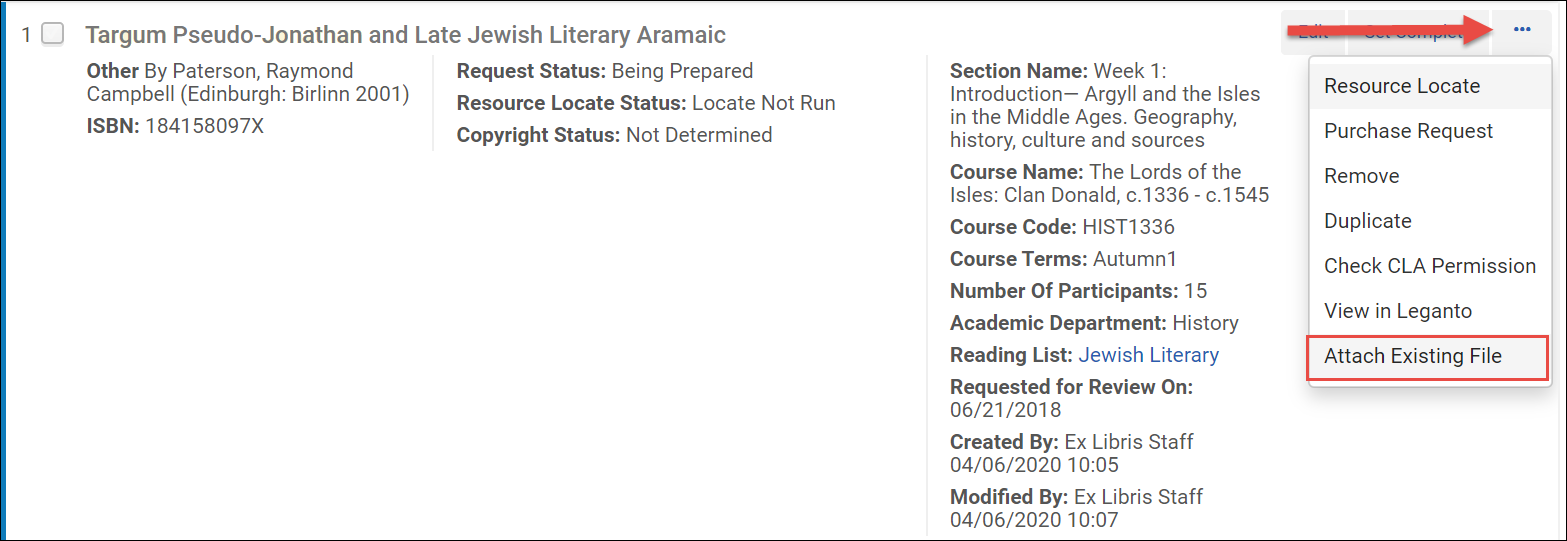Click the History academic department value
This screenshot has height=541, width=1567.
coord(1205,323)
